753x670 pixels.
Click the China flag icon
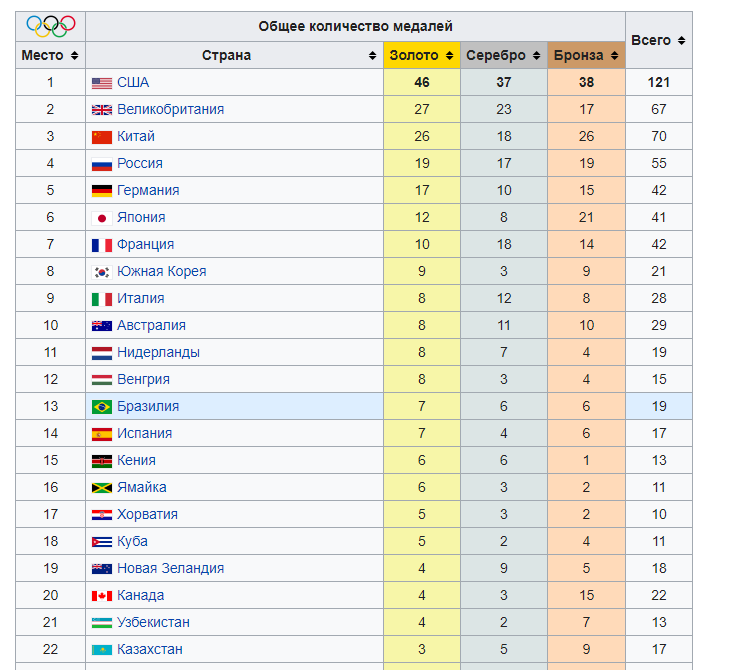coord(101,137)
